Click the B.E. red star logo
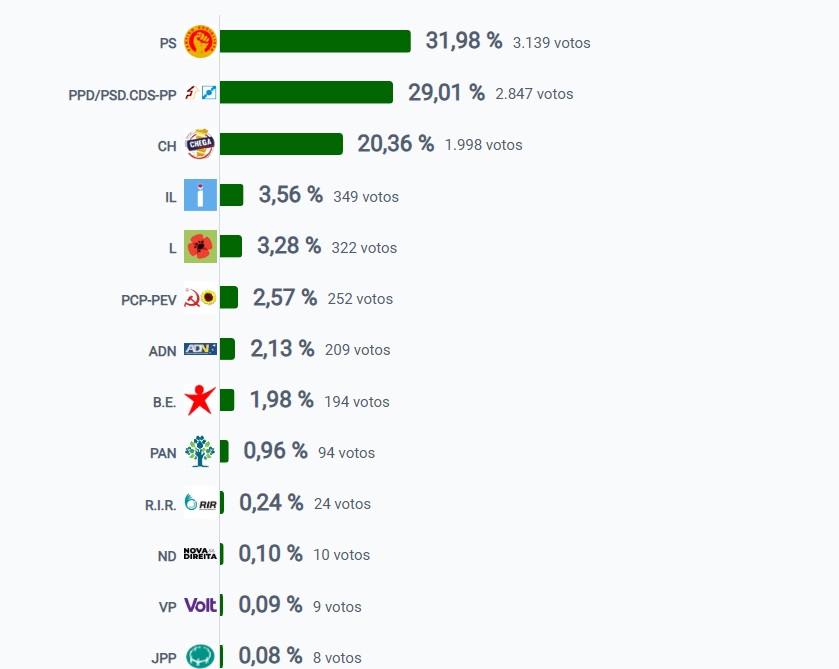839x669 pixels. tap(200, 400)
